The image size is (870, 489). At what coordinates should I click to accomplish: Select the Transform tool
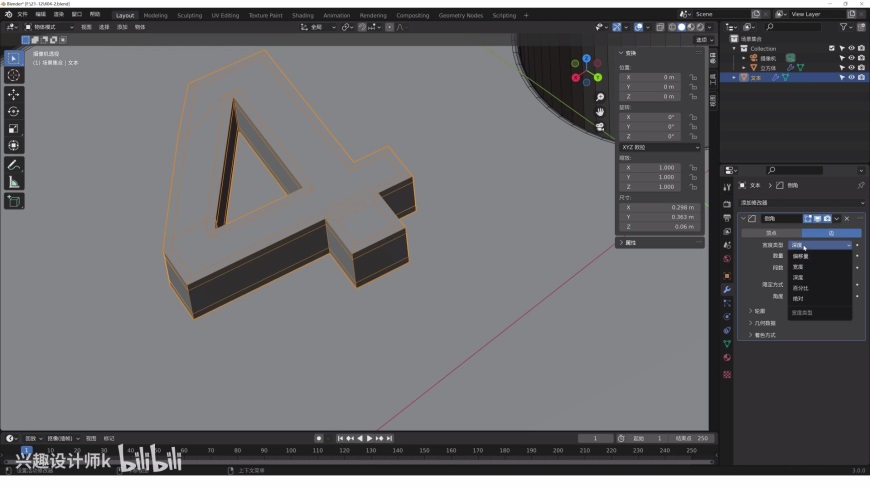click(x=14, y=145)
